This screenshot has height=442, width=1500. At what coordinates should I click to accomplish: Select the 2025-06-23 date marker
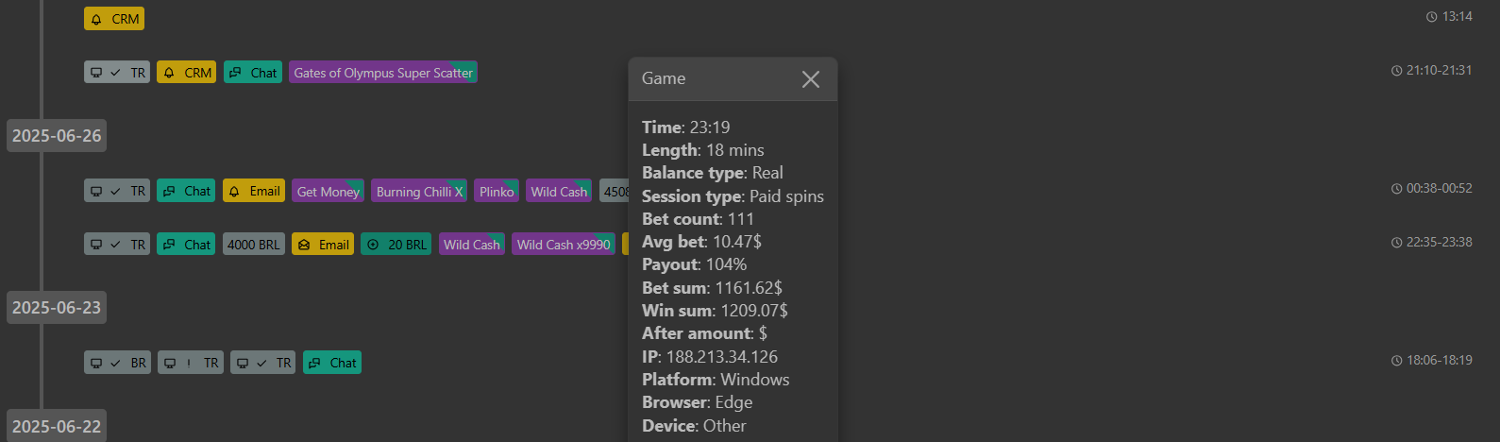click(56, 308)
